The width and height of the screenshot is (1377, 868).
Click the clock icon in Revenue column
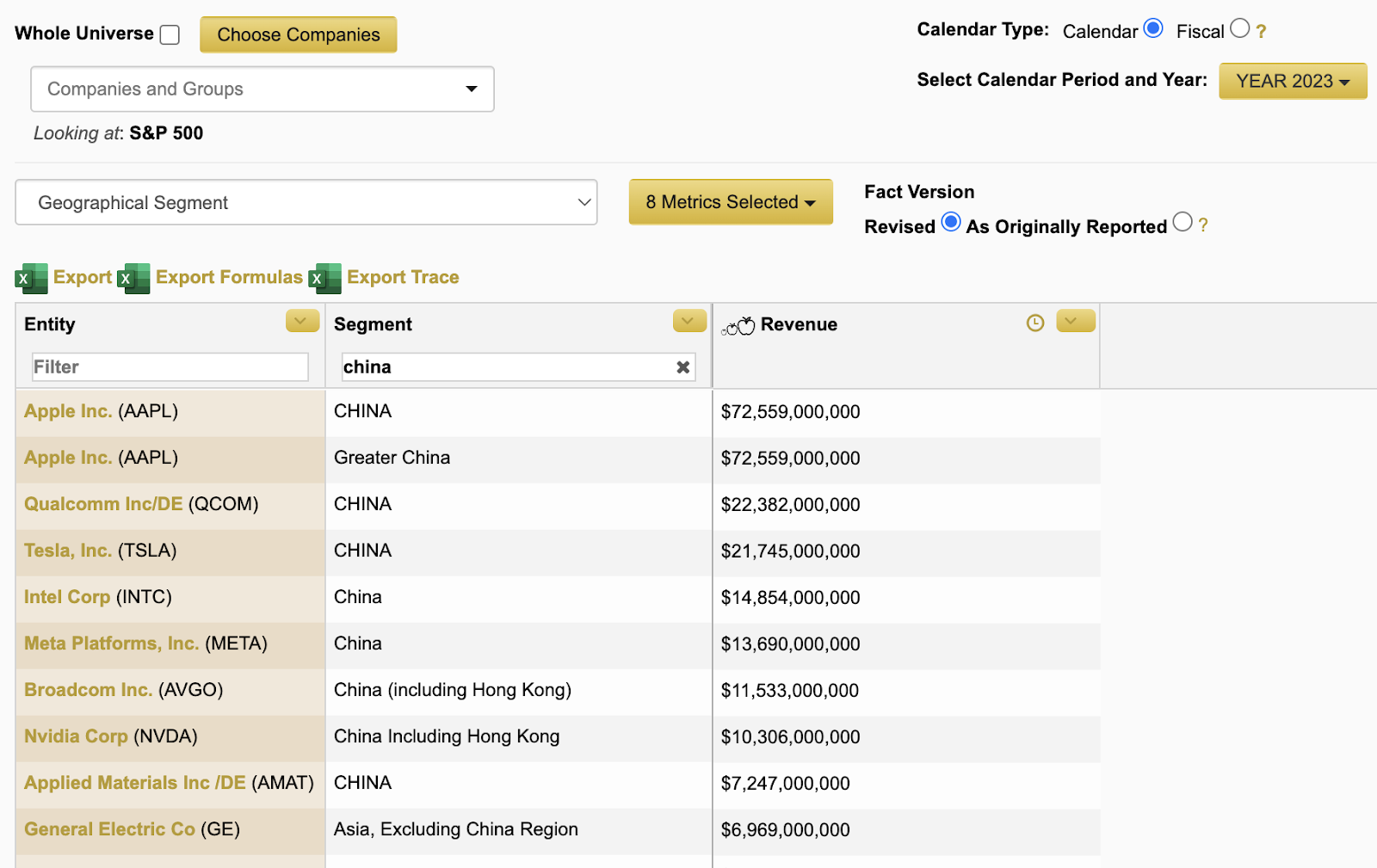coord(1035,323)
